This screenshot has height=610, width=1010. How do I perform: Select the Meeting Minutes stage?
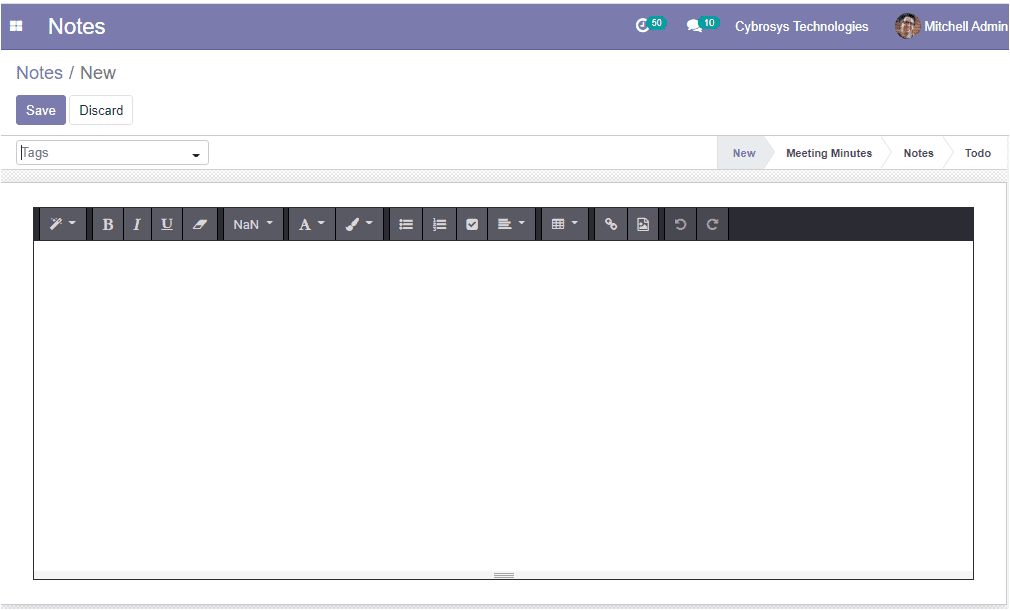pos(828,153)
